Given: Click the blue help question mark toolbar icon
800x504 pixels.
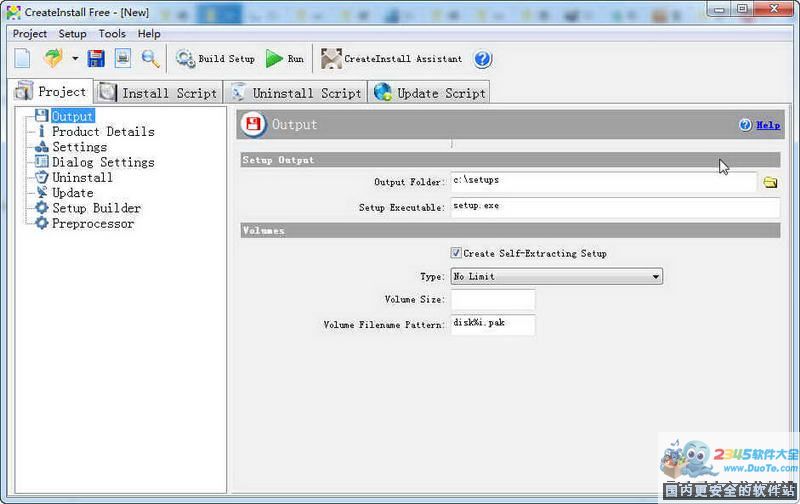Looking at the screenshot, I should pos(482,59).
